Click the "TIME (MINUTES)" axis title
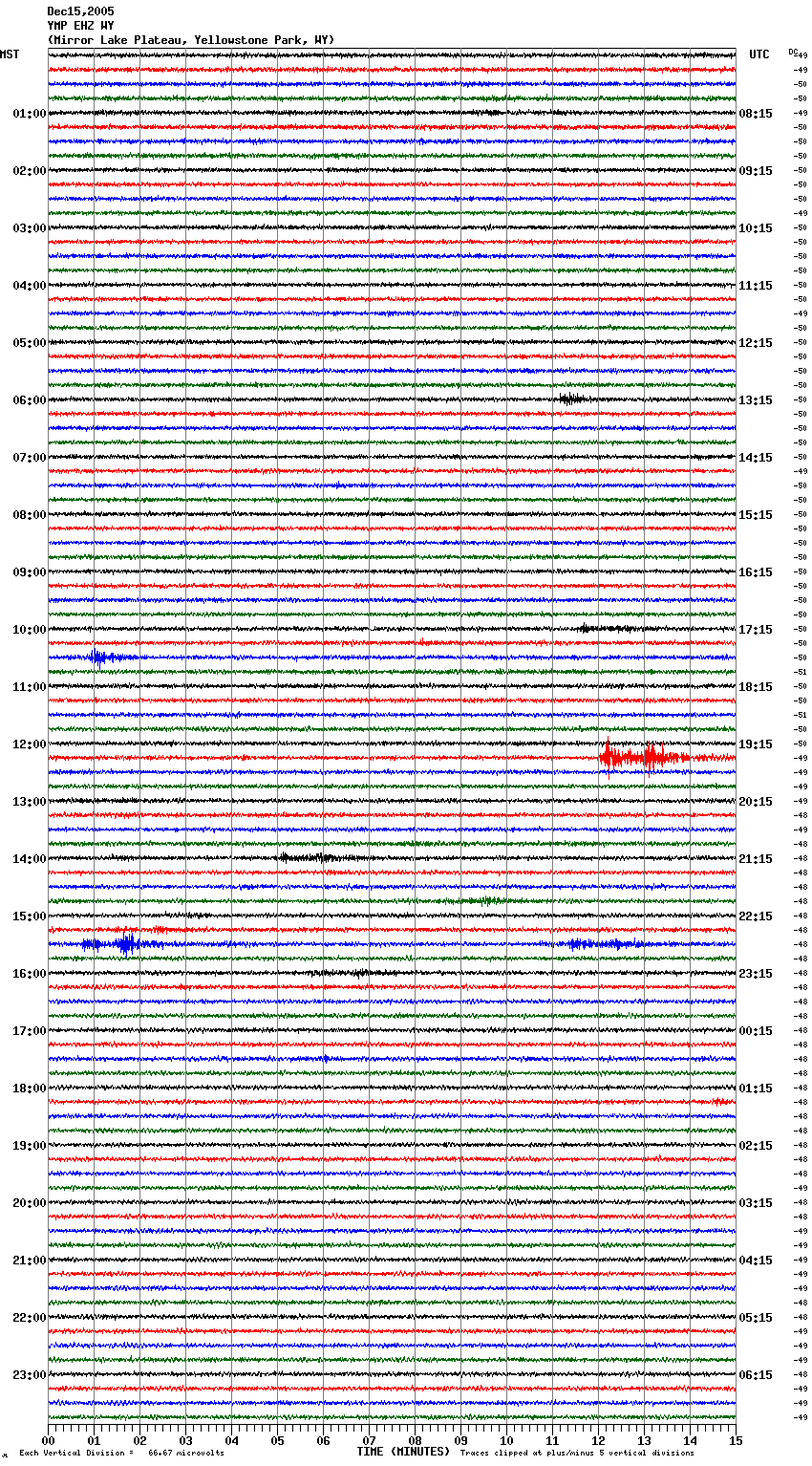The width and height of the screenshot is (812, 1466). 403,1452
